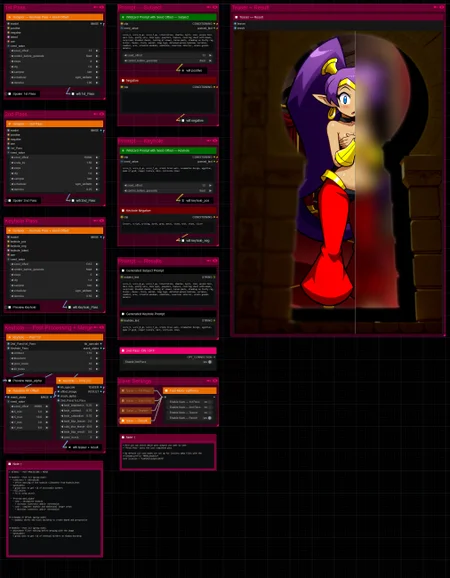
Task: Select the 2nd Pass ON/OFF node header
Action: [168, 351]
